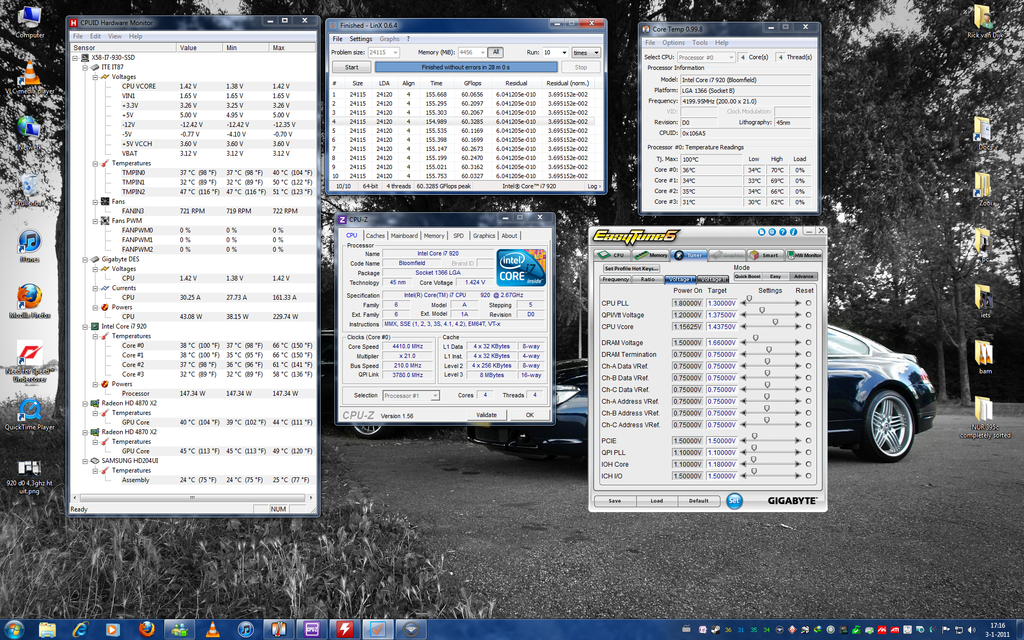Click the Intel Core badge in CPU-Z
The height and width of the screenshot is (640, 1024).
pyautogui.click(x=521, y=267)
